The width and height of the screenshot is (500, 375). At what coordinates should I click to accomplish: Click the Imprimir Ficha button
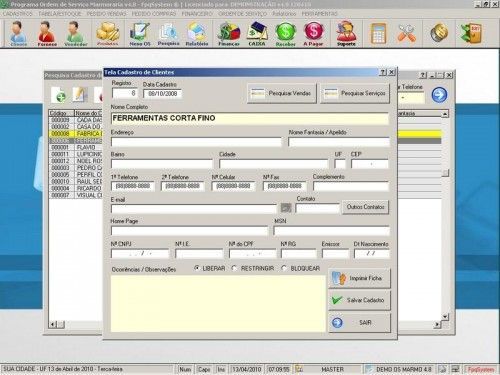pyautogui.click(x=359, y=278)
